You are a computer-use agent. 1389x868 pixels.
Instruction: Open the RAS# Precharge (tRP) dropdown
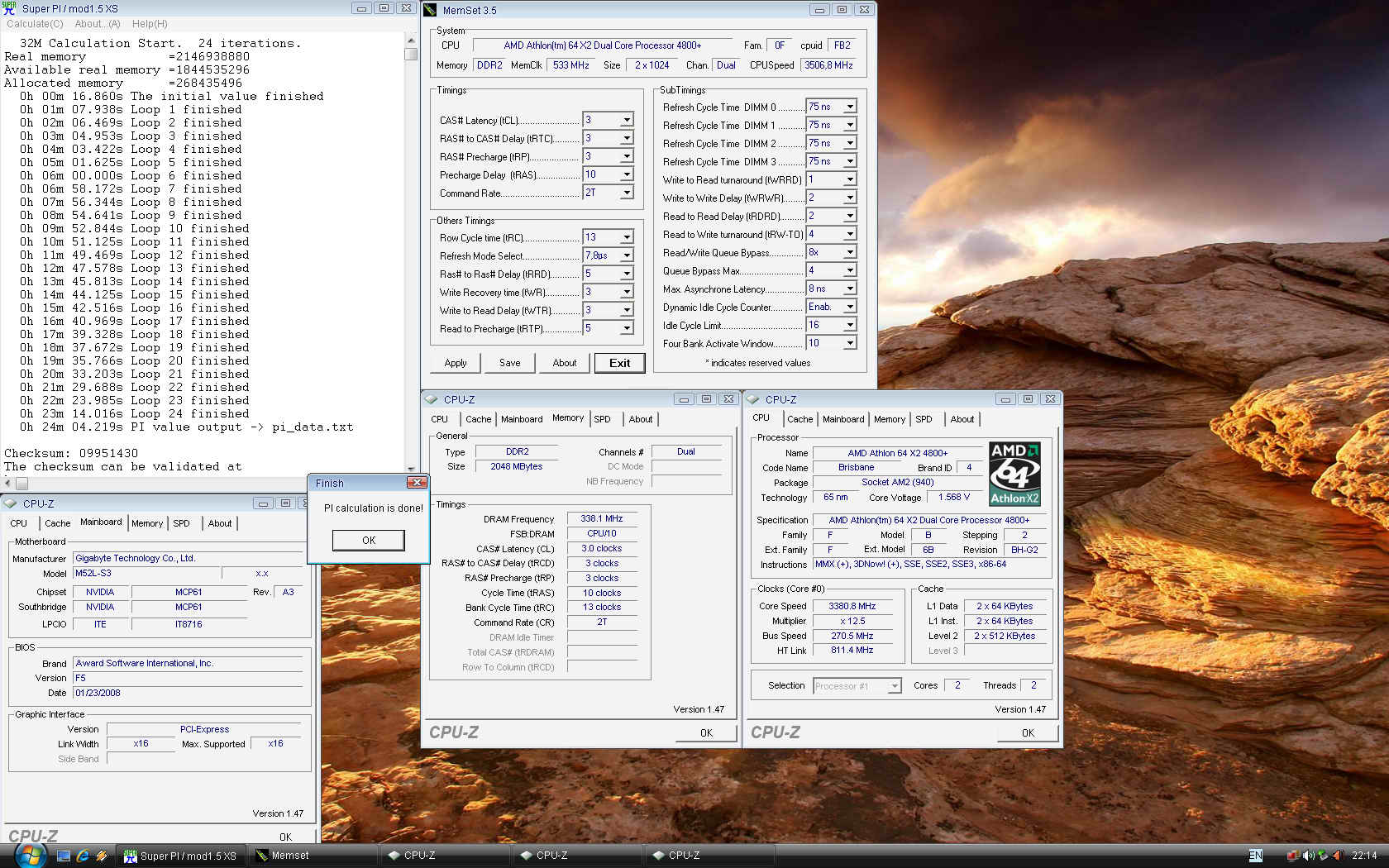tap(627, 156)
